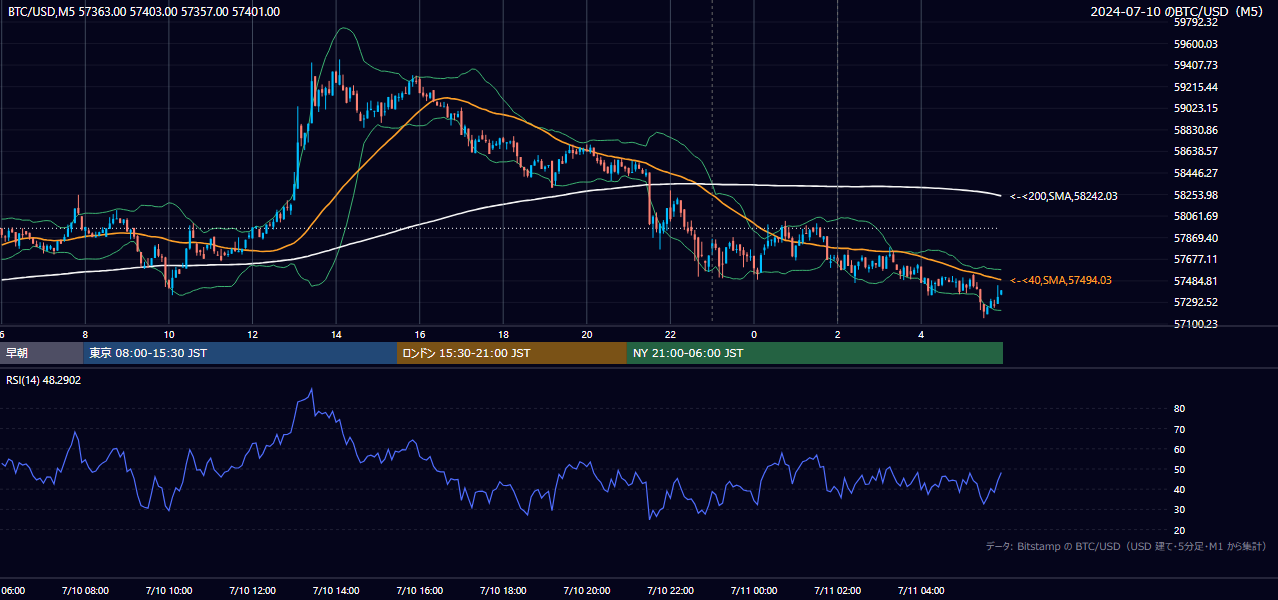The image size is (1278, 600).
Task: Select the Bitstamp data source note
Action: (x=1126, y=546)
